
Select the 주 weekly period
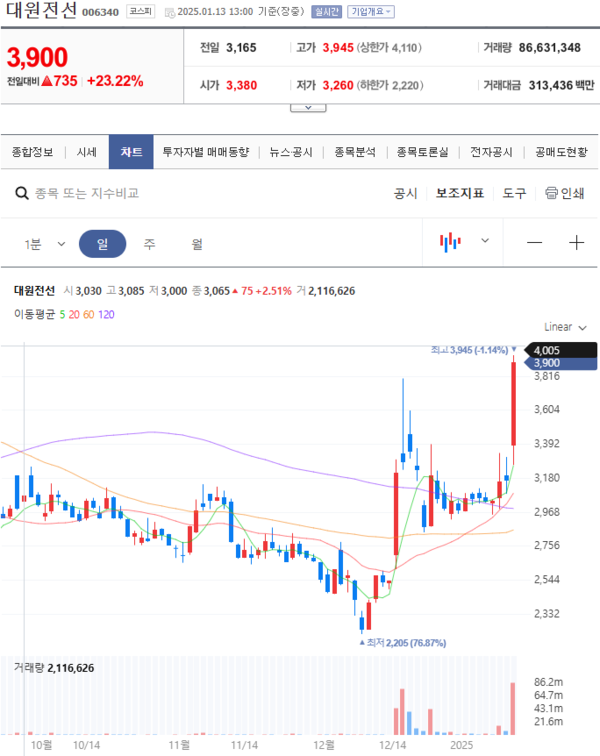tap(150, 244)
